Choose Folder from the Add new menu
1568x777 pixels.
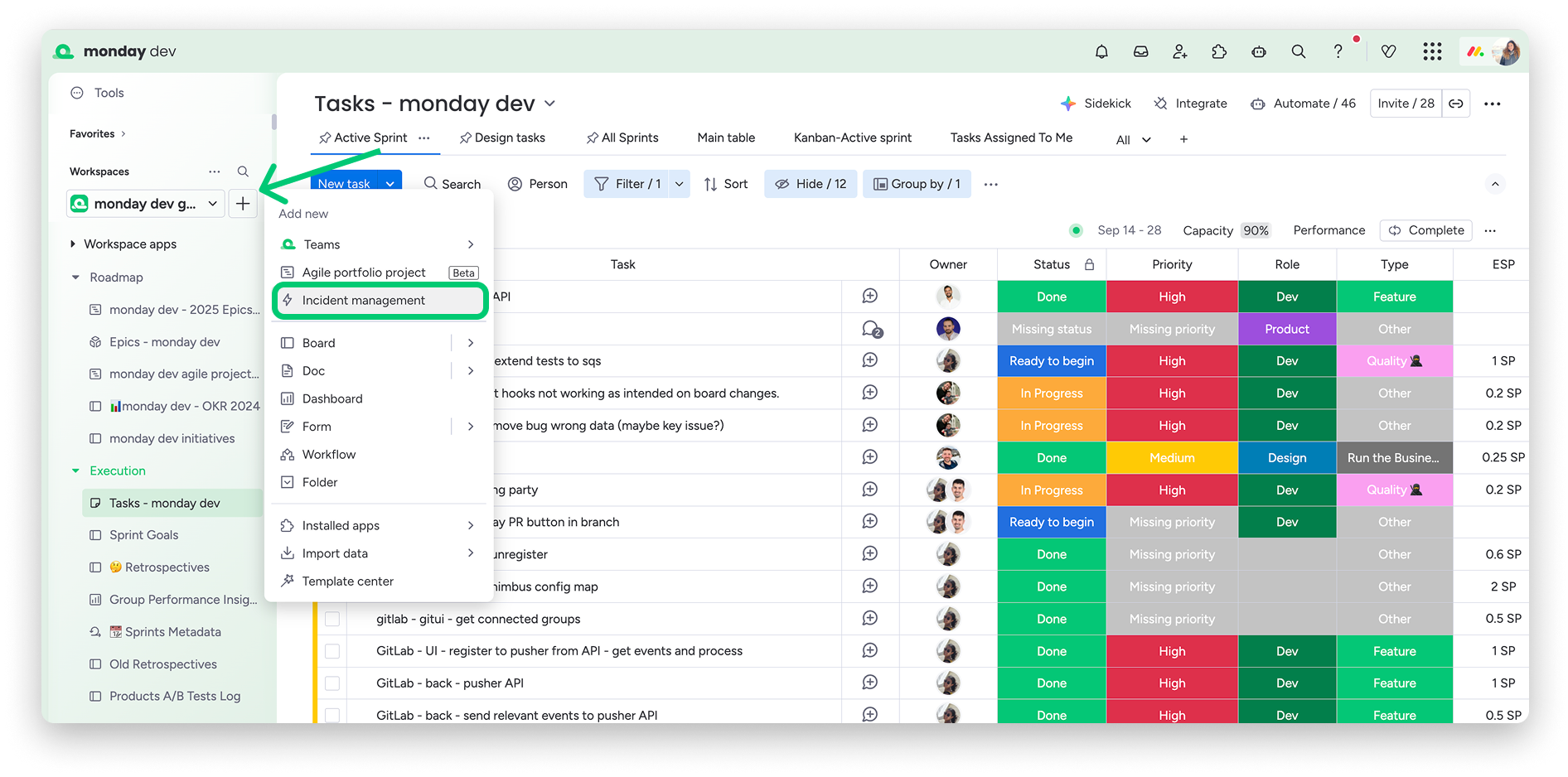(380, 482)
